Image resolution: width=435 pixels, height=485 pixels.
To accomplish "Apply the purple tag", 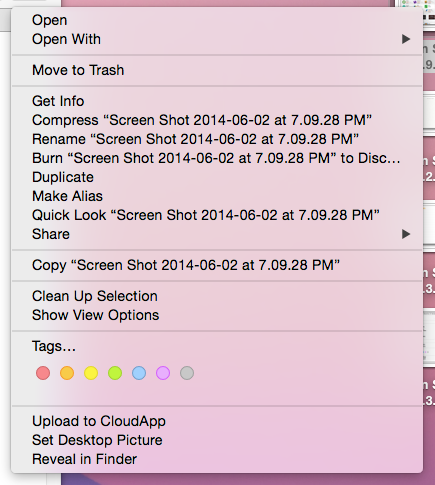I will [x=163, y=373].
